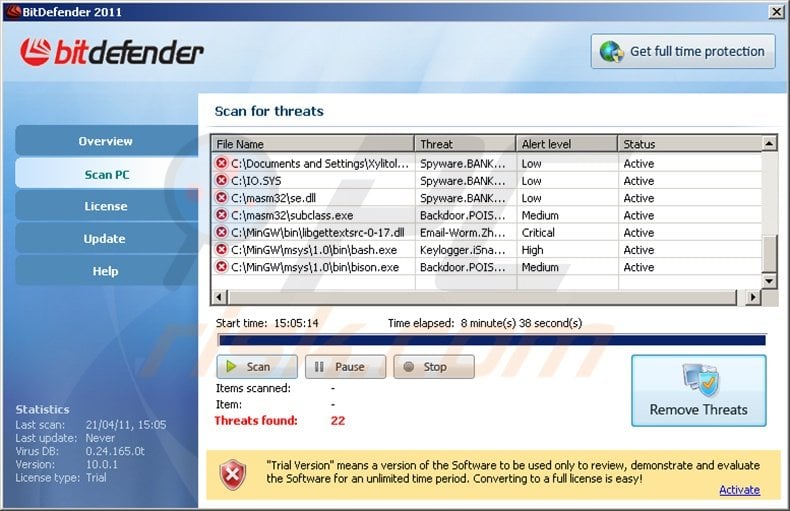
Task: Pause the running scan
Action: (345, 367)
